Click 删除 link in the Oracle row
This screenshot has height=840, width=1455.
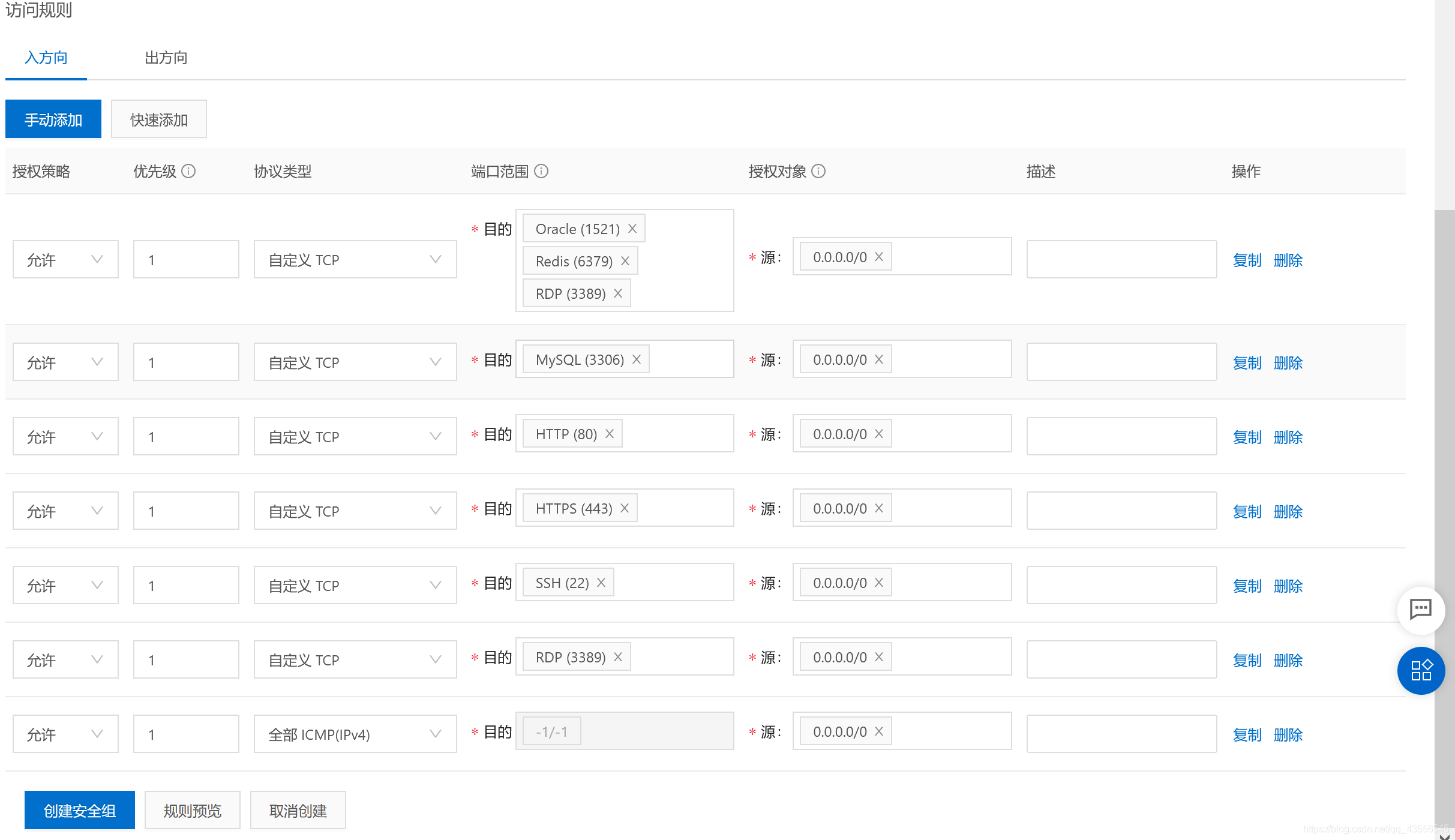point(1288,260)
